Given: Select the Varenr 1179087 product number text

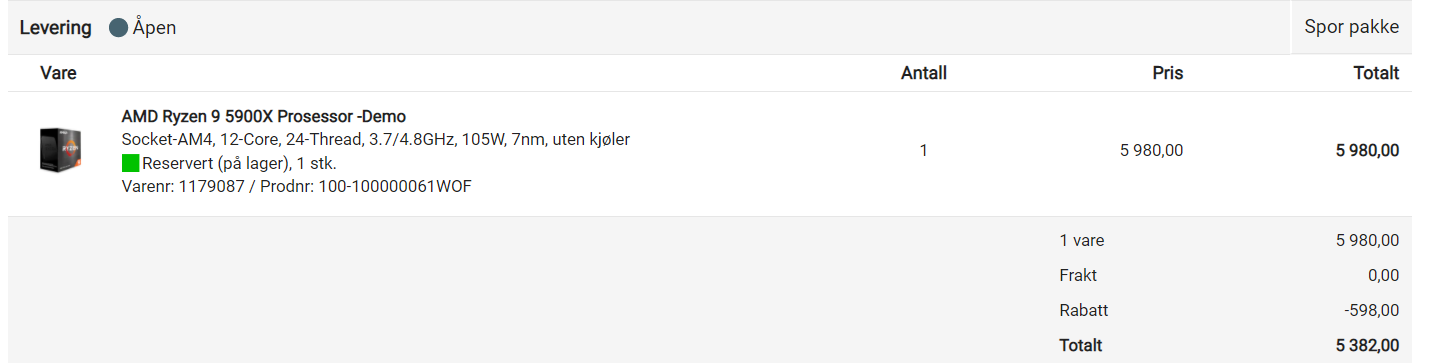Looking at the screenshot, I should coord(183,186).
